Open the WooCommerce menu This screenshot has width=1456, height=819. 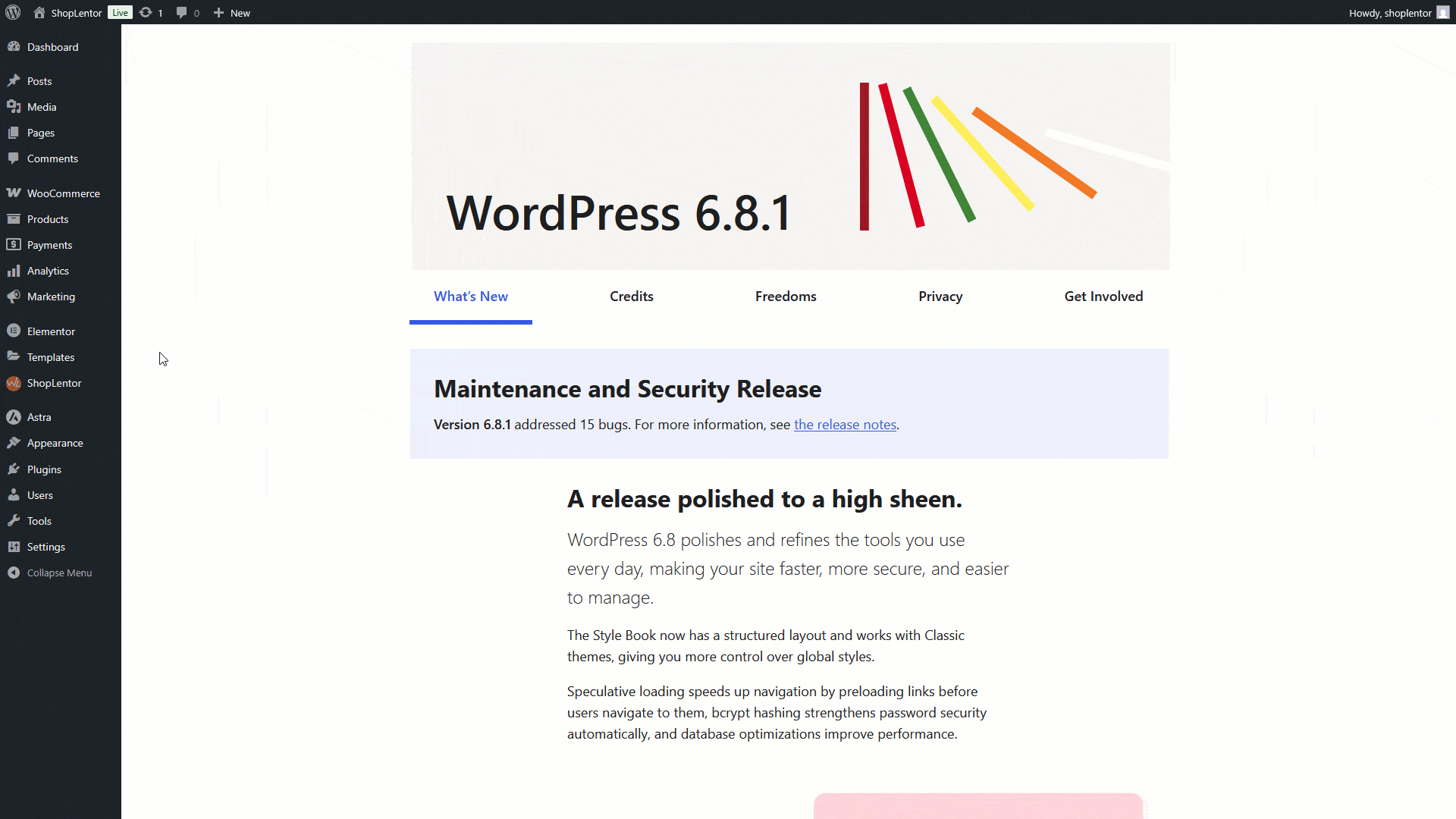63,193
